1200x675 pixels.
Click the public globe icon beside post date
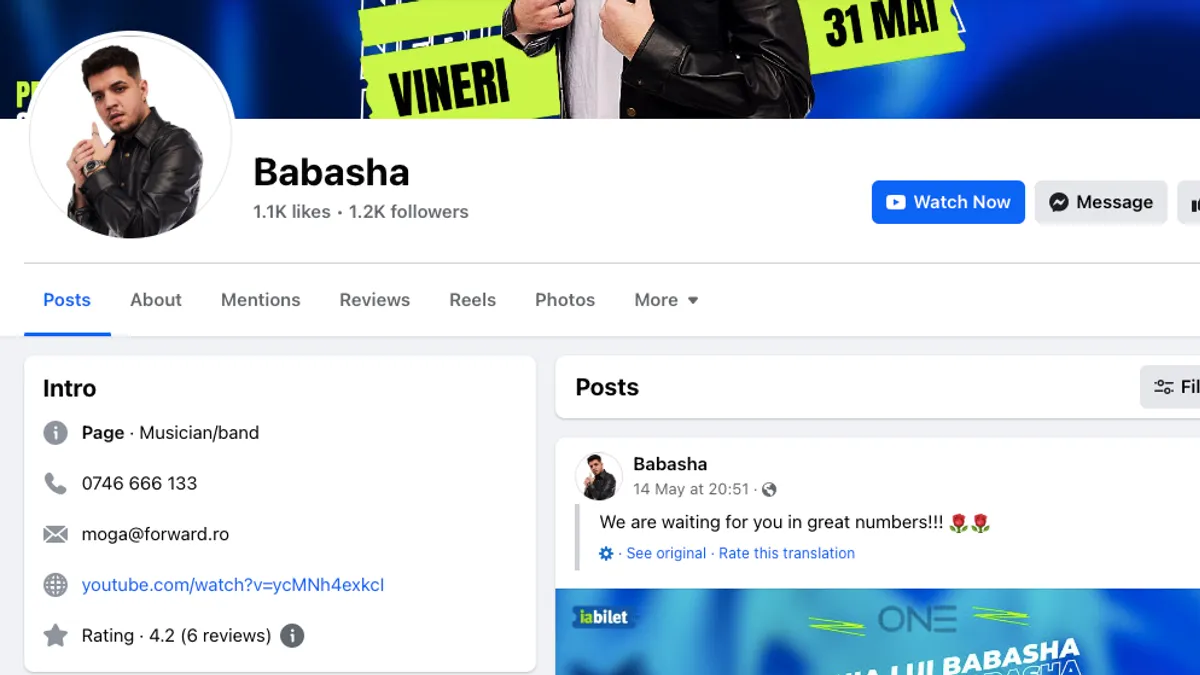click(769, 490)
